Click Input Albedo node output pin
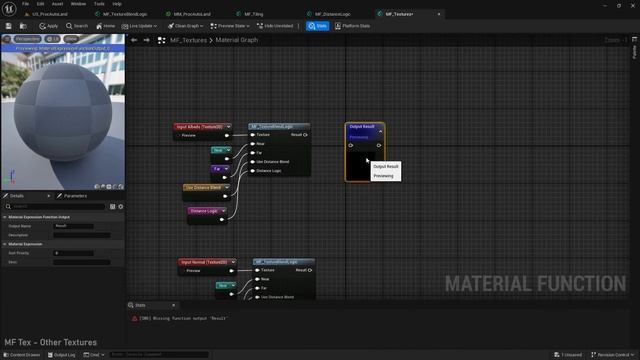Viewport: 640px width, 360px height. tap(227, 136)
